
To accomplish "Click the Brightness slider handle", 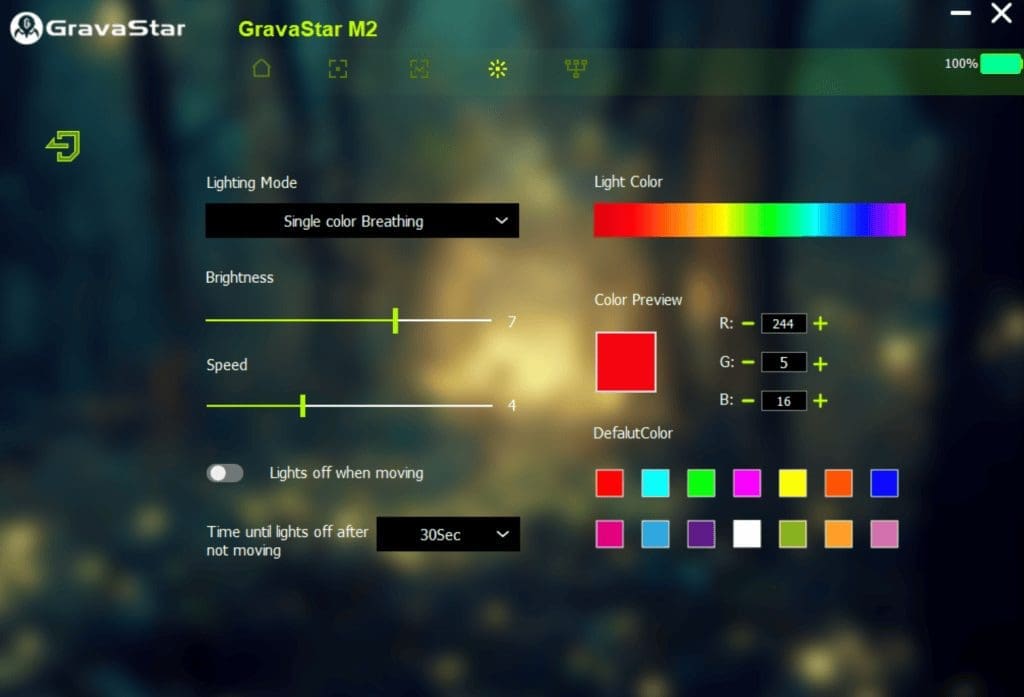I will point(395,321).
